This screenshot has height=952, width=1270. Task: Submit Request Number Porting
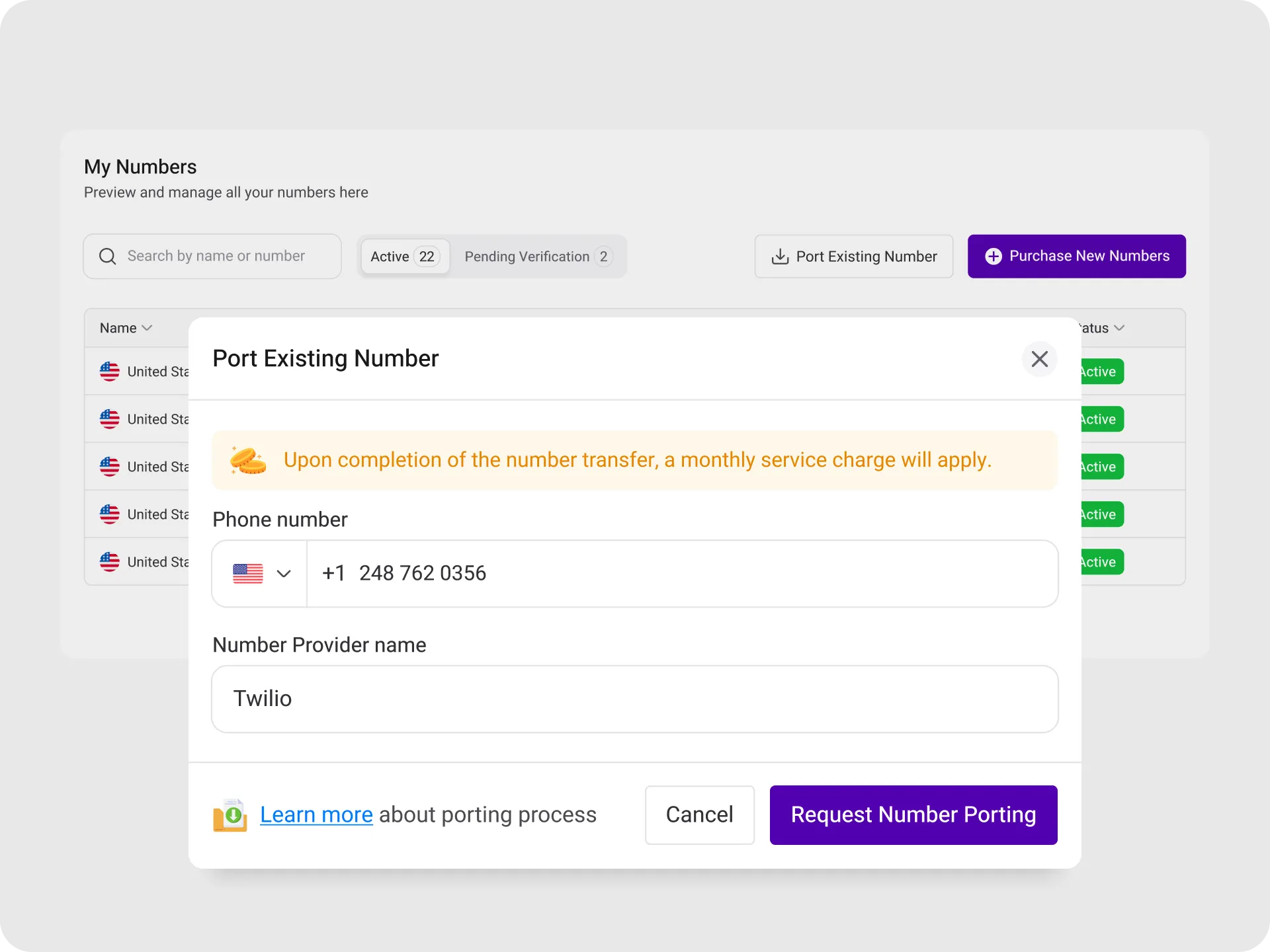[x=913, y=814]
